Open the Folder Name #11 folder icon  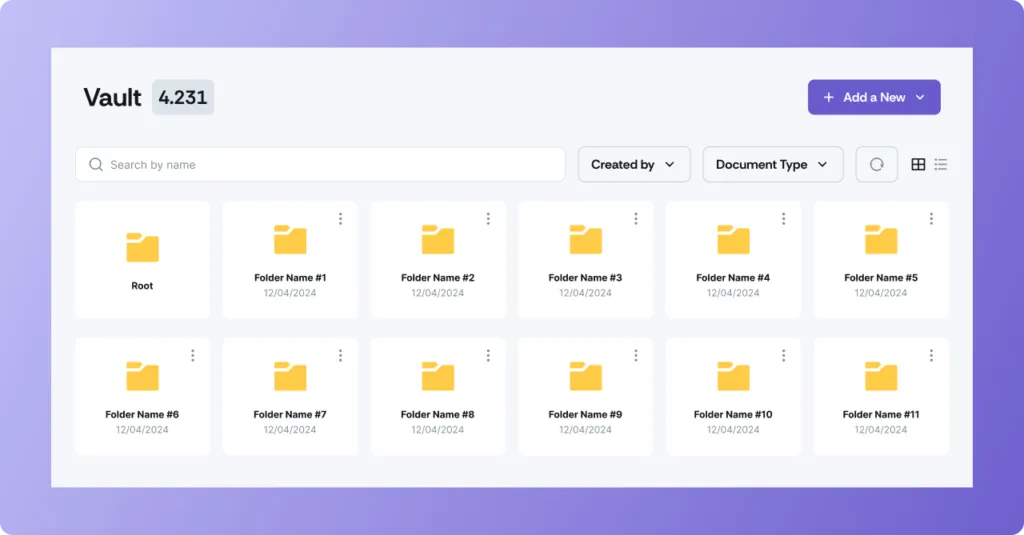click(x=881, y=376)
